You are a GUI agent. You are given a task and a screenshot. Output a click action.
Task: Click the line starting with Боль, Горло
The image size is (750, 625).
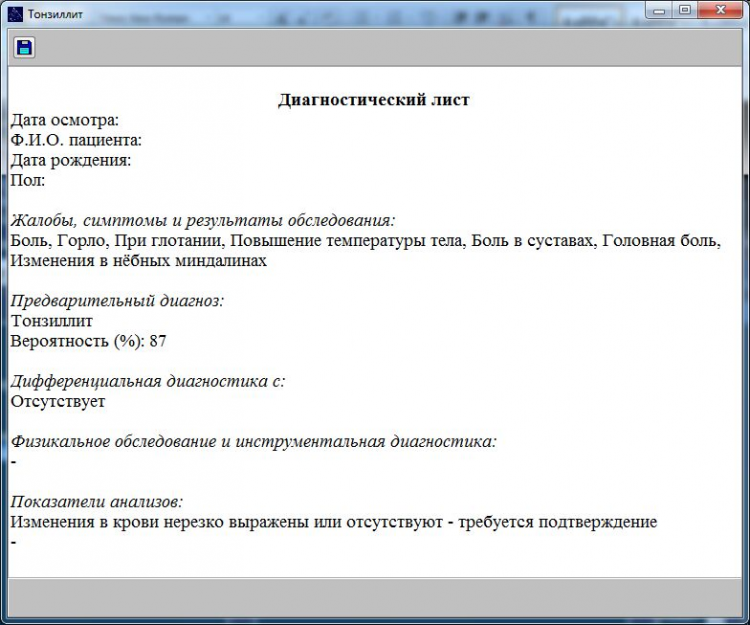[x=365, y=241]
